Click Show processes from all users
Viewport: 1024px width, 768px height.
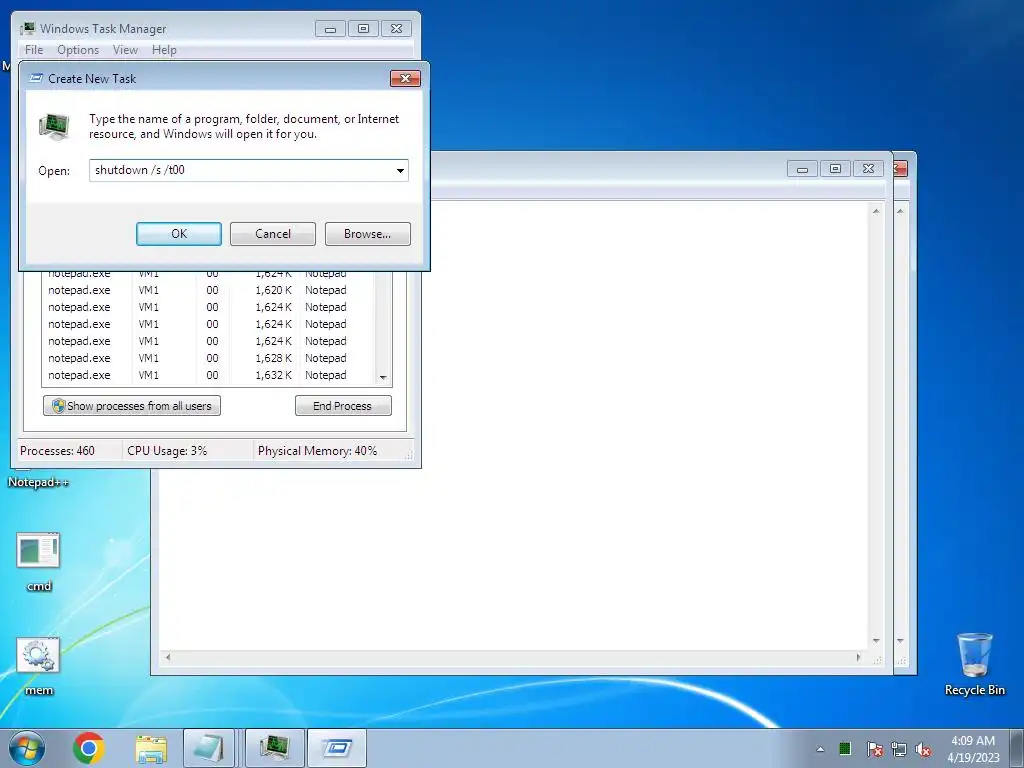coord(132,406)
